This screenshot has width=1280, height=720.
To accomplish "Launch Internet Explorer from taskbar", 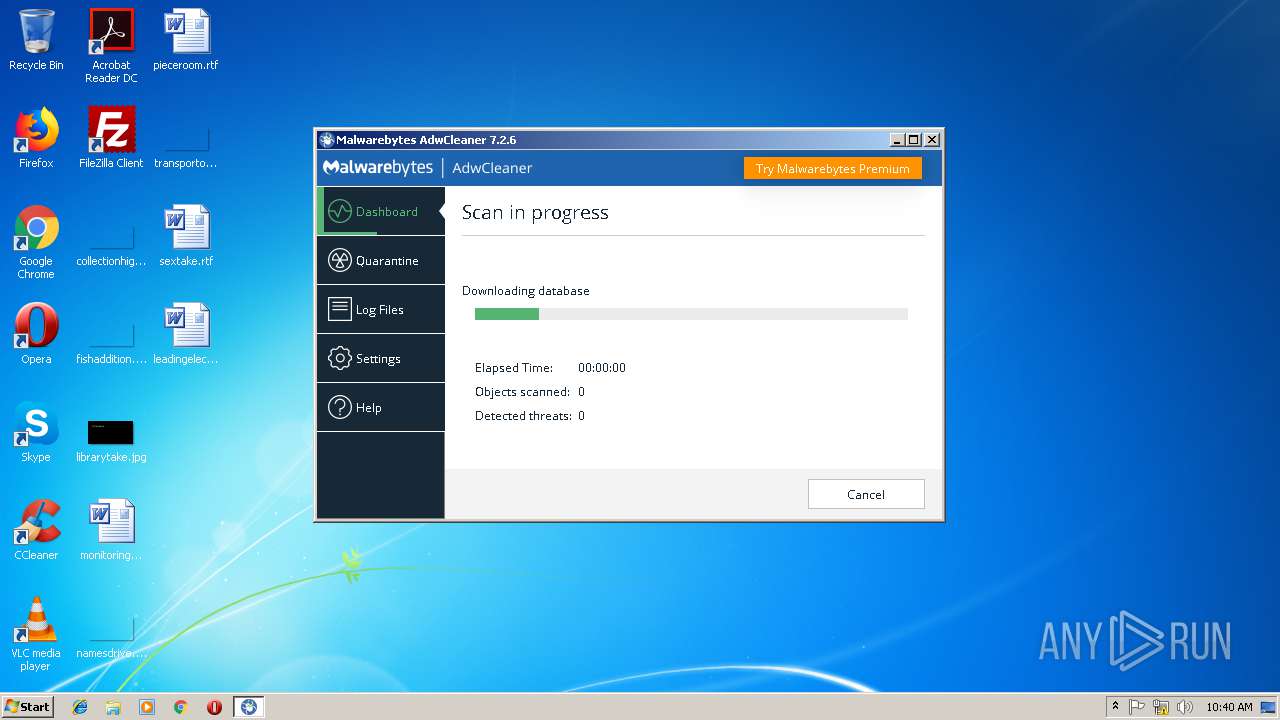I will pos(80,707).
